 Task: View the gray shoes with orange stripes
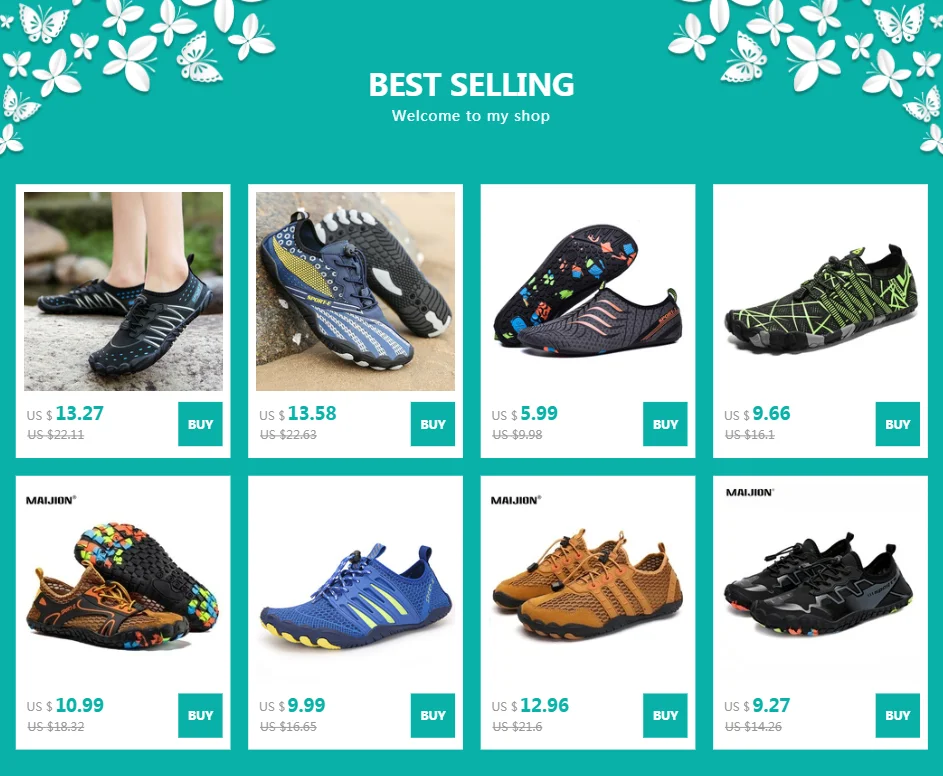pyautogui.click(x=588, y=291)
